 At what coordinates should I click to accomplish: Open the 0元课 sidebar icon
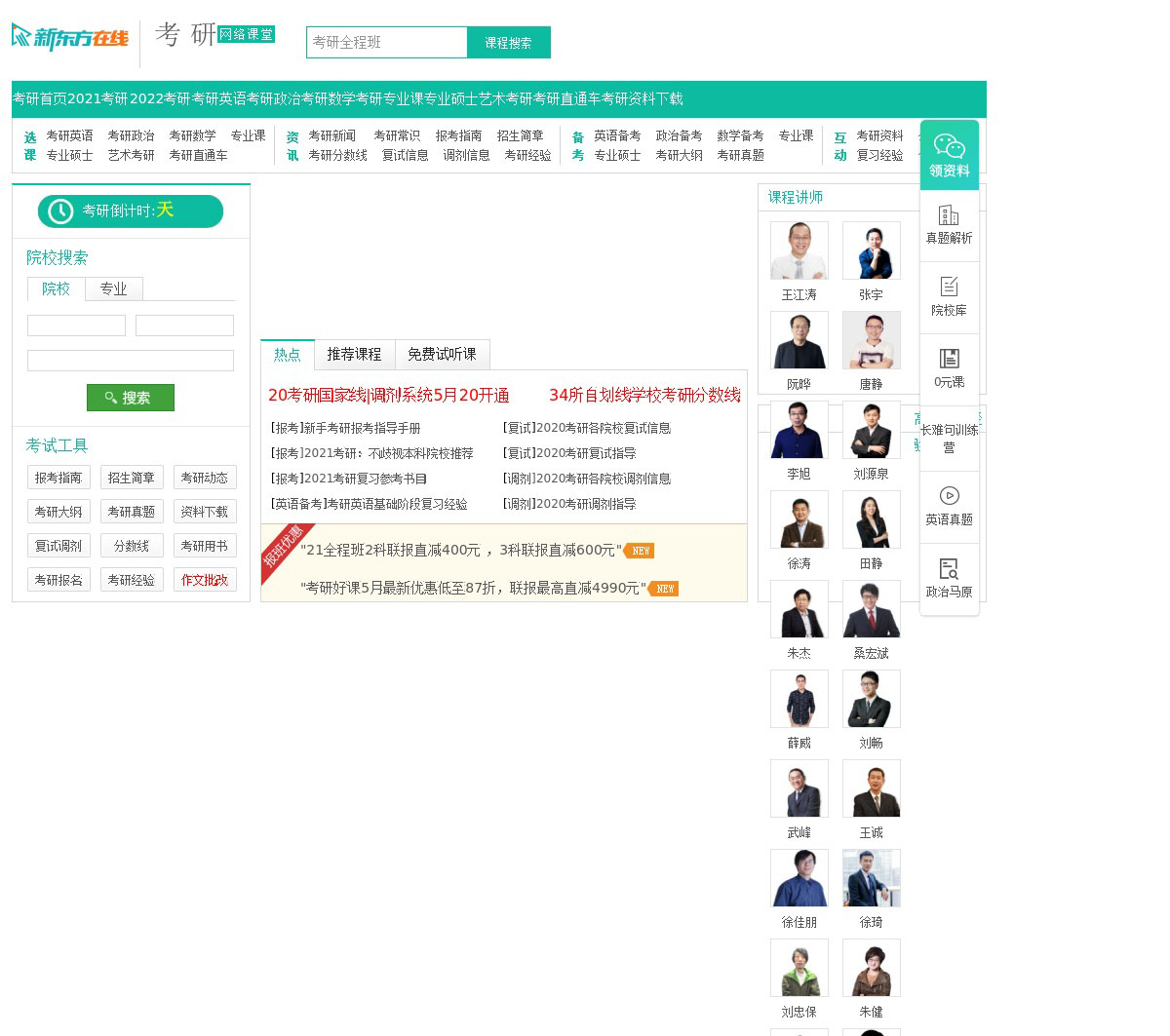point(949,359)
